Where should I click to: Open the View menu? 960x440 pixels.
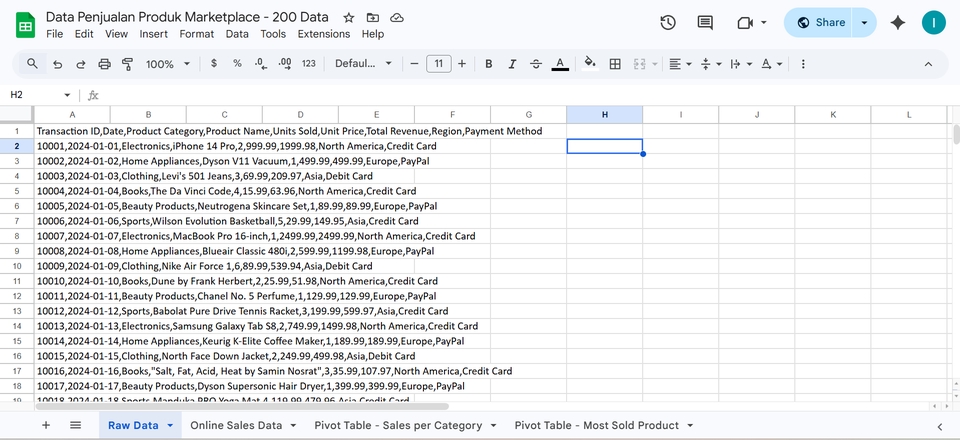point(116,34)
